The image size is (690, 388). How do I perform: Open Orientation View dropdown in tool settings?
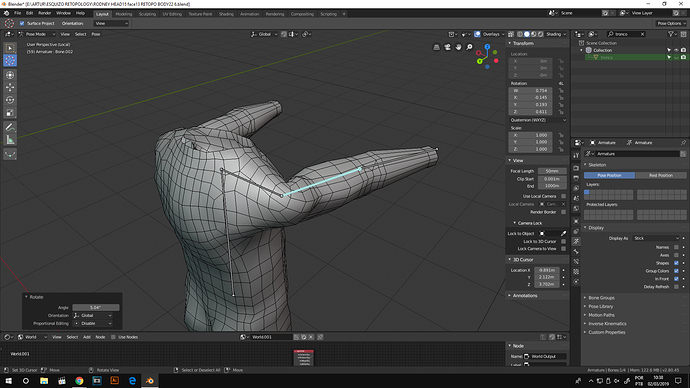[111, 23]
